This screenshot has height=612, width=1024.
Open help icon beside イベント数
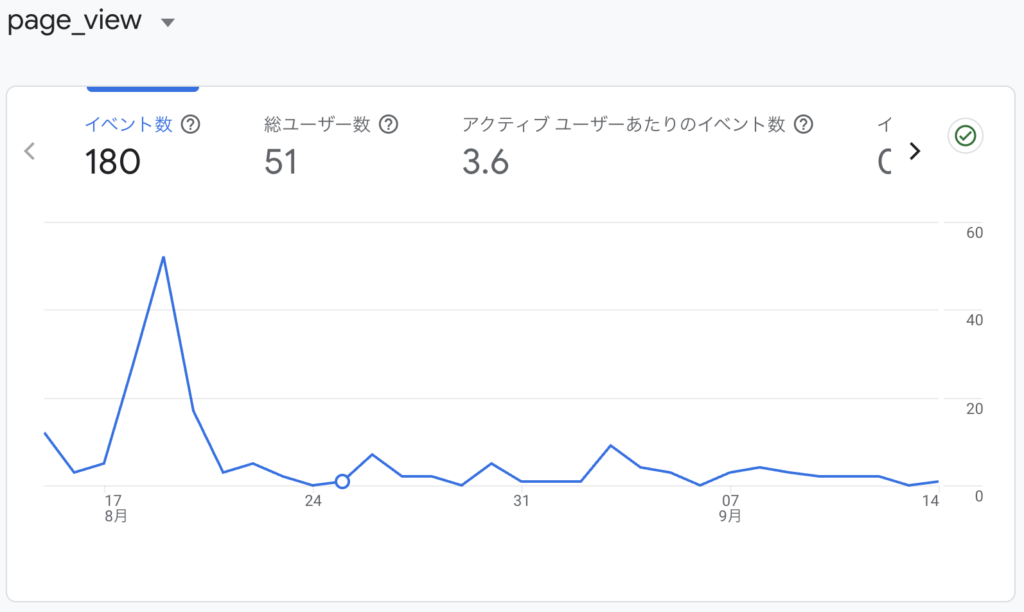coord(190,125)
